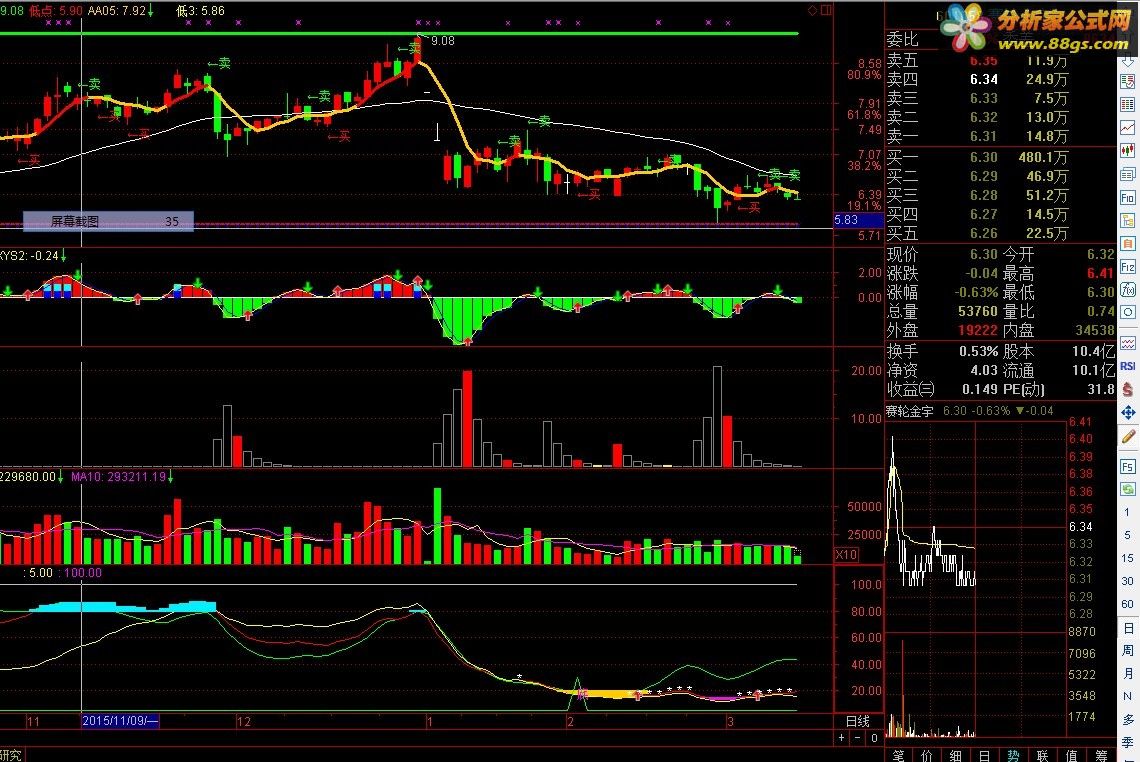The image size is (1140, 762).
Task: Click the MA10: 293211.19 volume indicator label
Action: click(119, 477)
